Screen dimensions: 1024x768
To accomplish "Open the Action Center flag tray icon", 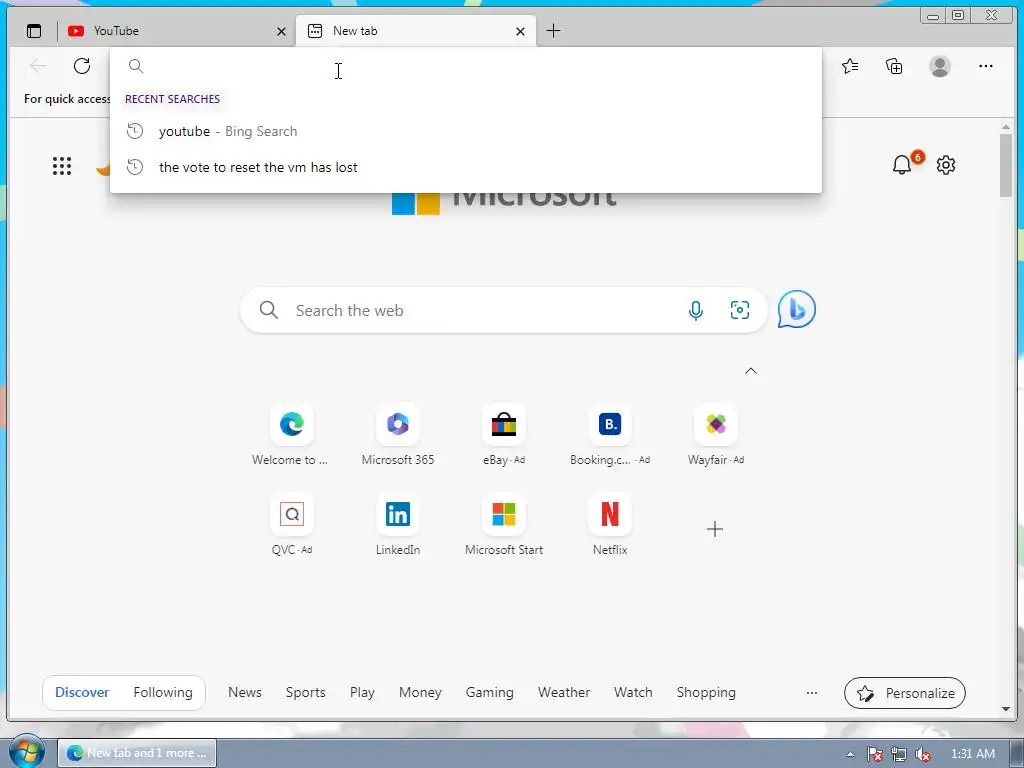I will tap(875, 754).
